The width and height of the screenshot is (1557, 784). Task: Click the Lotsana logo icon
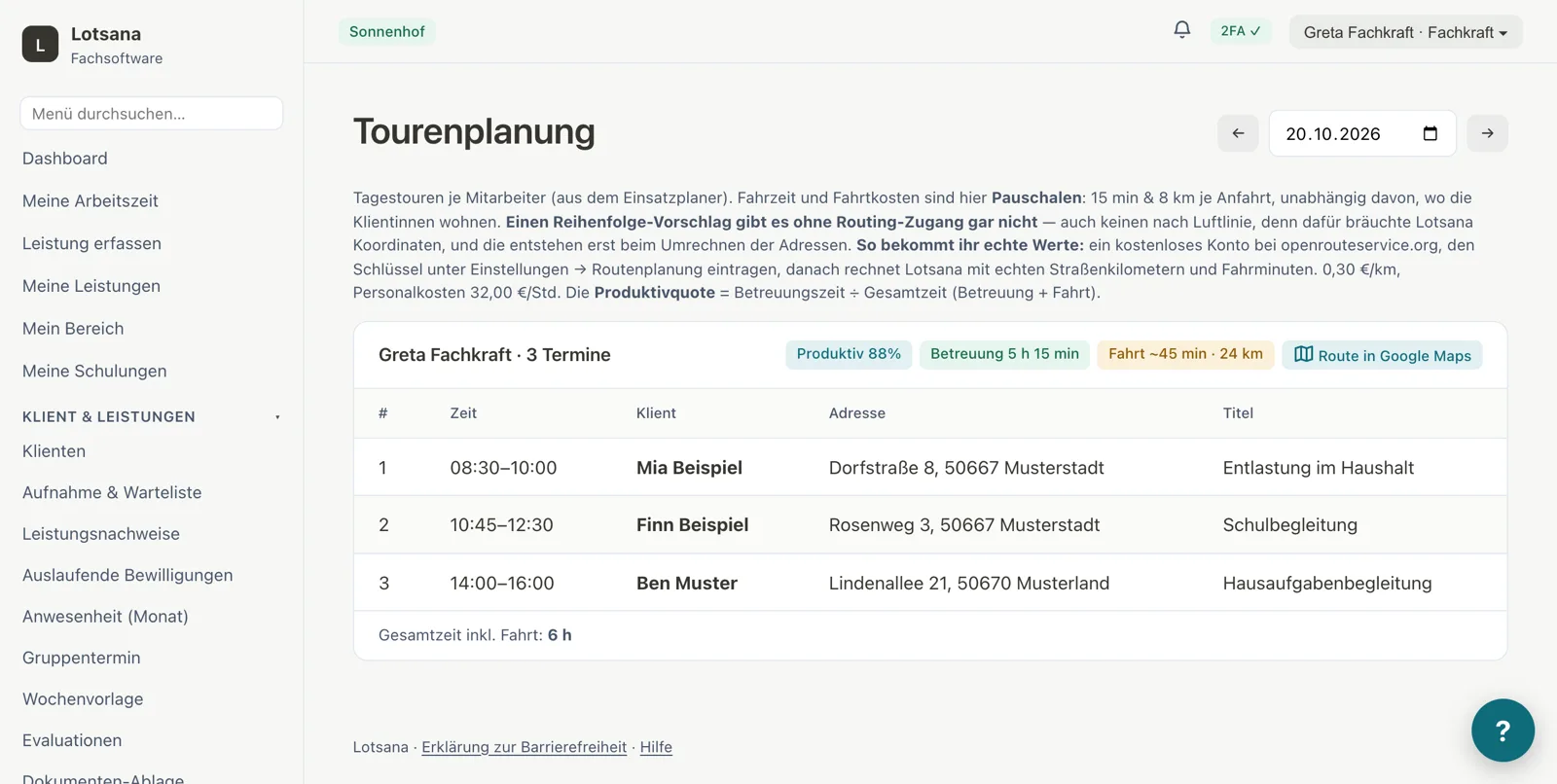pyautogui.click(x=40, y=45)
